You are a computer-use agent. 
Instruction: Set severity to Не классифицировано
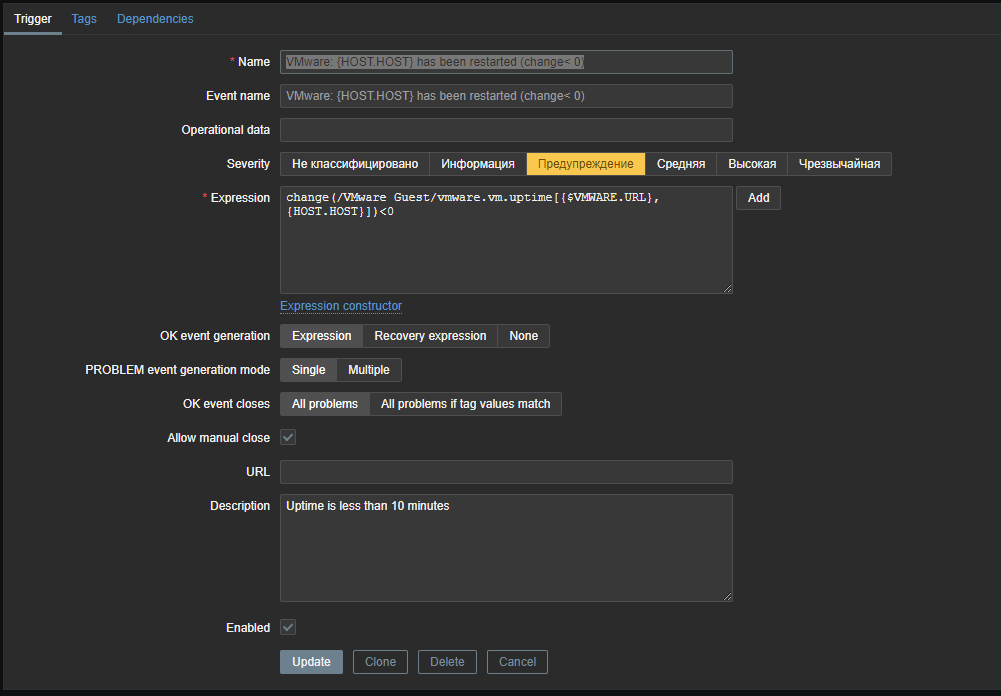tap(355, 164)
